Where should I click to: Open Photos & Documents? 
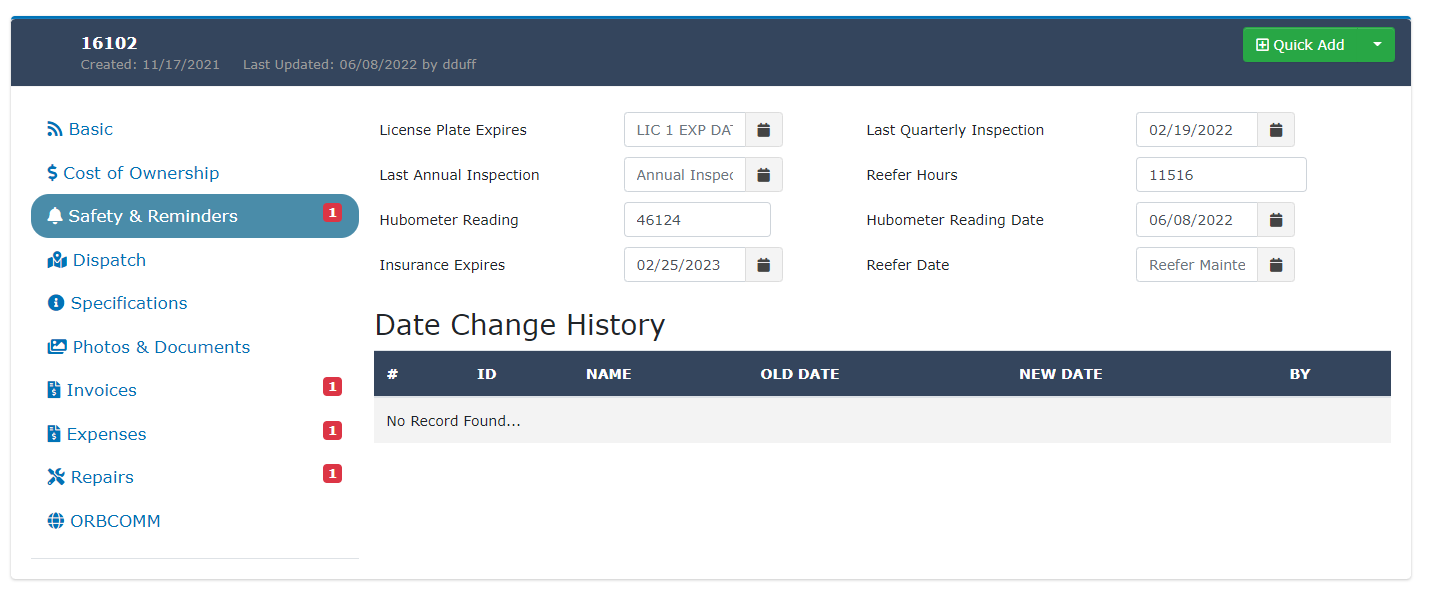tap(149, 347)
